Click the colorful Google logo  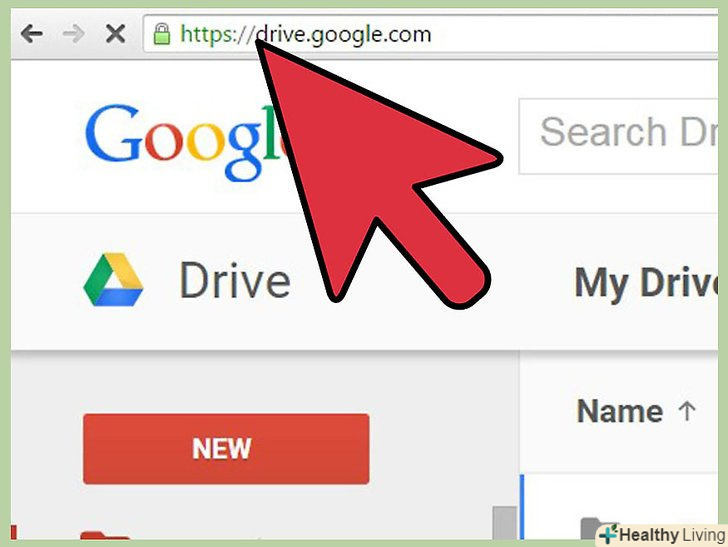[x=186, y=142]
